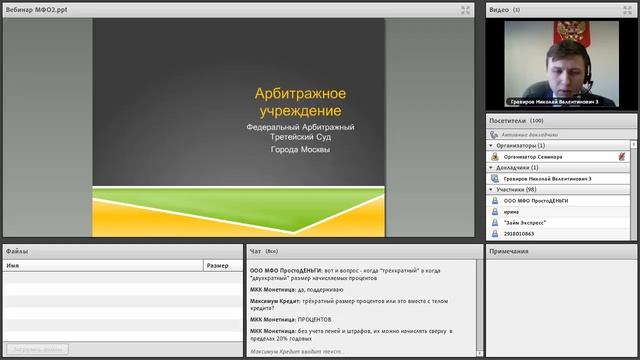640x360 pixels.
Task: Click the slide text Города Москвы
Action: point(300,149)
